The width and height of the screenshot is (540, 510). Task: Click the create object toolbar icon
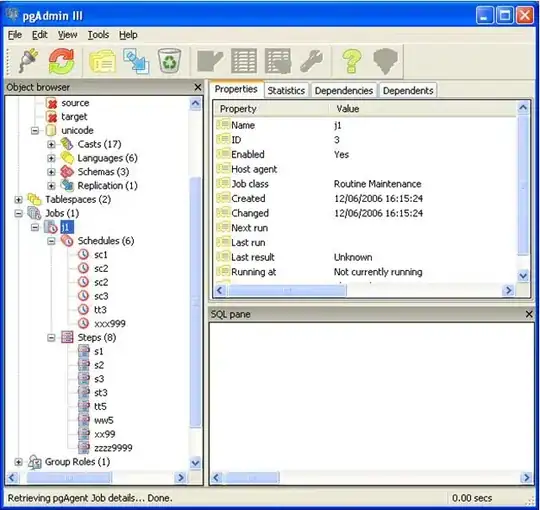tap(136, 61)
